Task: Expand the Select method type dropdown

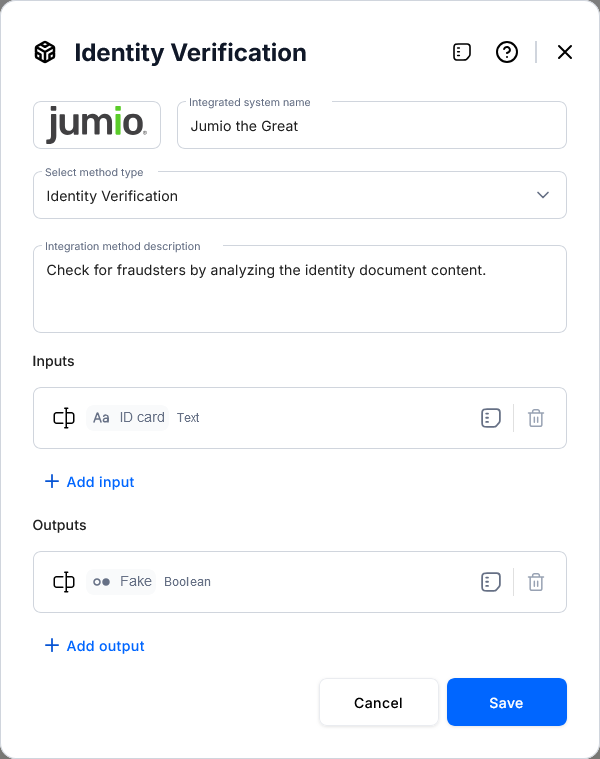Action: [x=300, y=196]
